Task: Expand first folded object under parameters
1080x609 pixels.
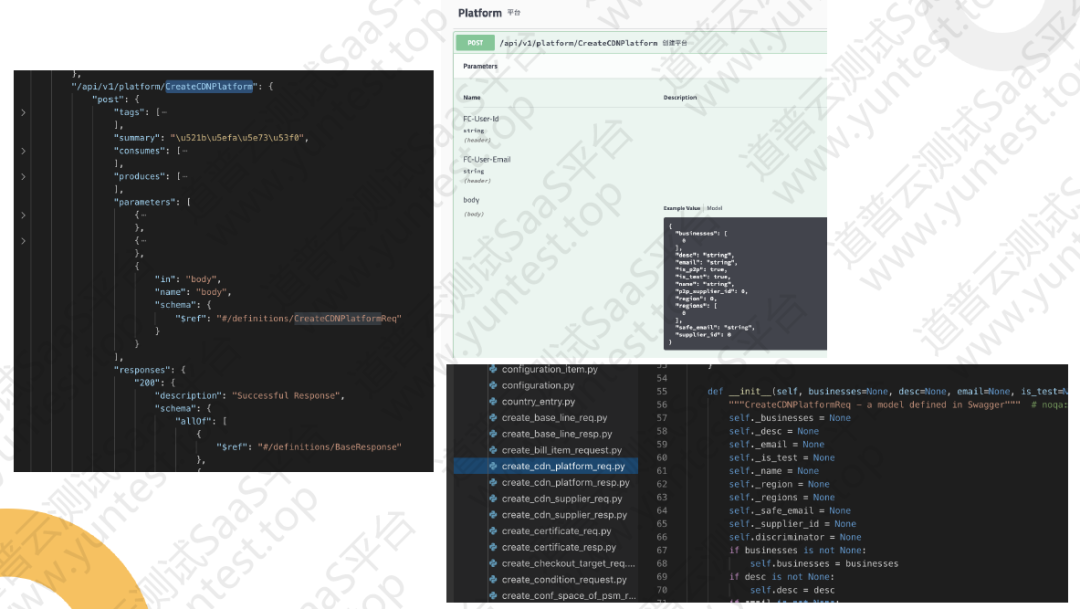Action: click(x=22, y=215)
